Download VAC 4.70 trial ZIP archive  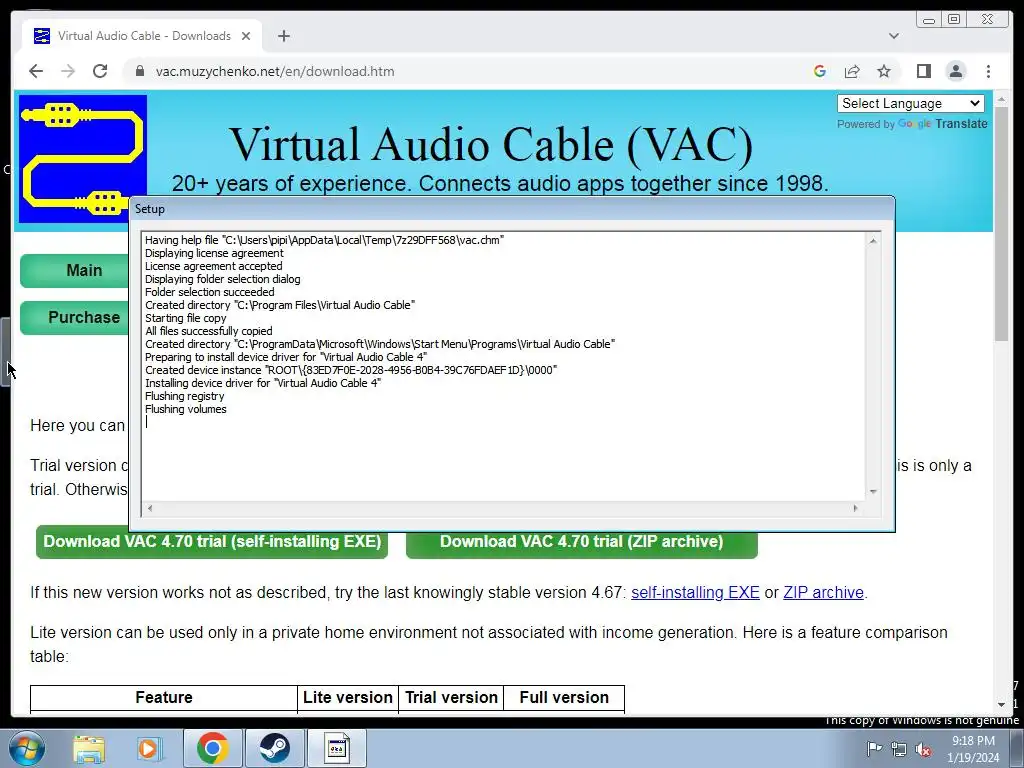[x=581, y=542]
